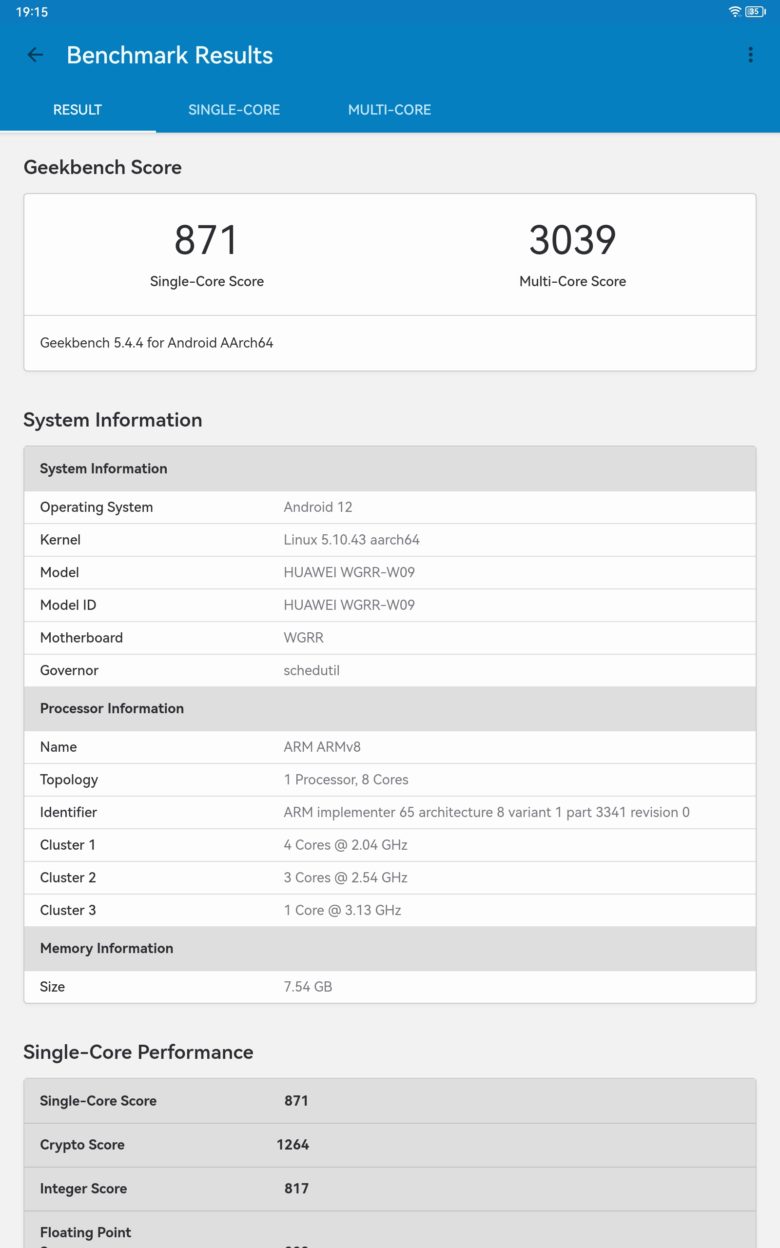Tap the 19:15 clock in status bar

coord(32,12)
